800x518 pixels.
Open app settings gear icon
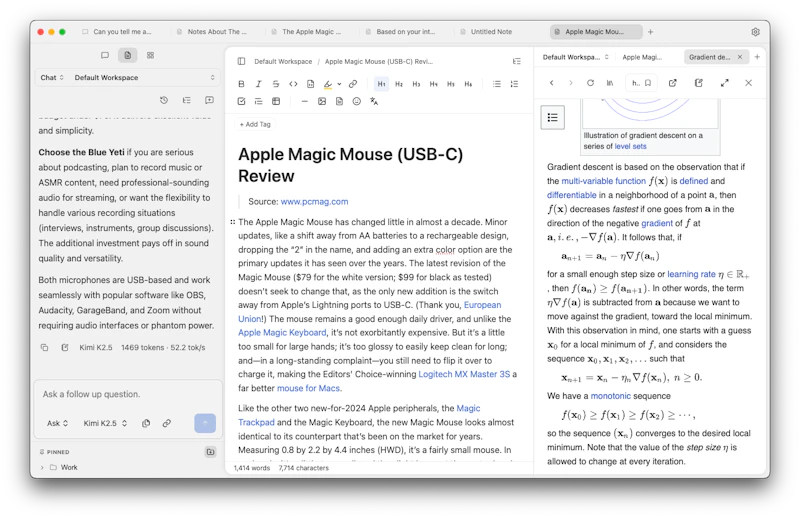click(756, 32)
